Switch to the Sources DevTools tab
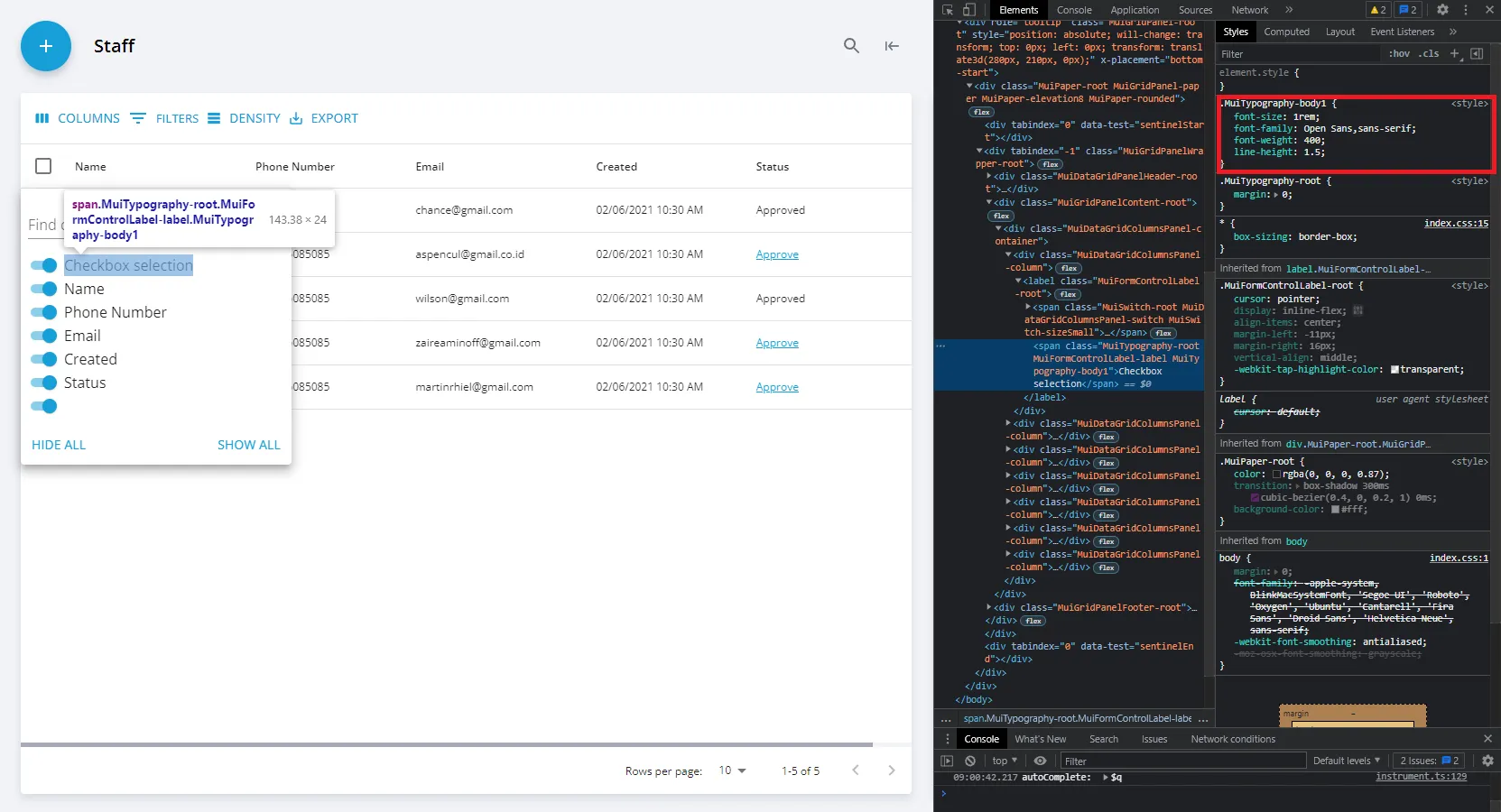 (1195, 10)
